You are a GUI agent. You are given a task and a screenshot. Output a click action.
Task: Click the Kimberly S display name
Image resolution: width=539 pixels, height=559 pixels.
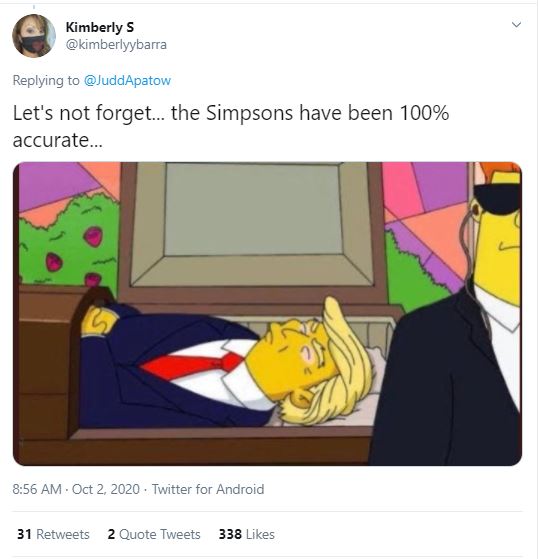[x=100, y=27]
